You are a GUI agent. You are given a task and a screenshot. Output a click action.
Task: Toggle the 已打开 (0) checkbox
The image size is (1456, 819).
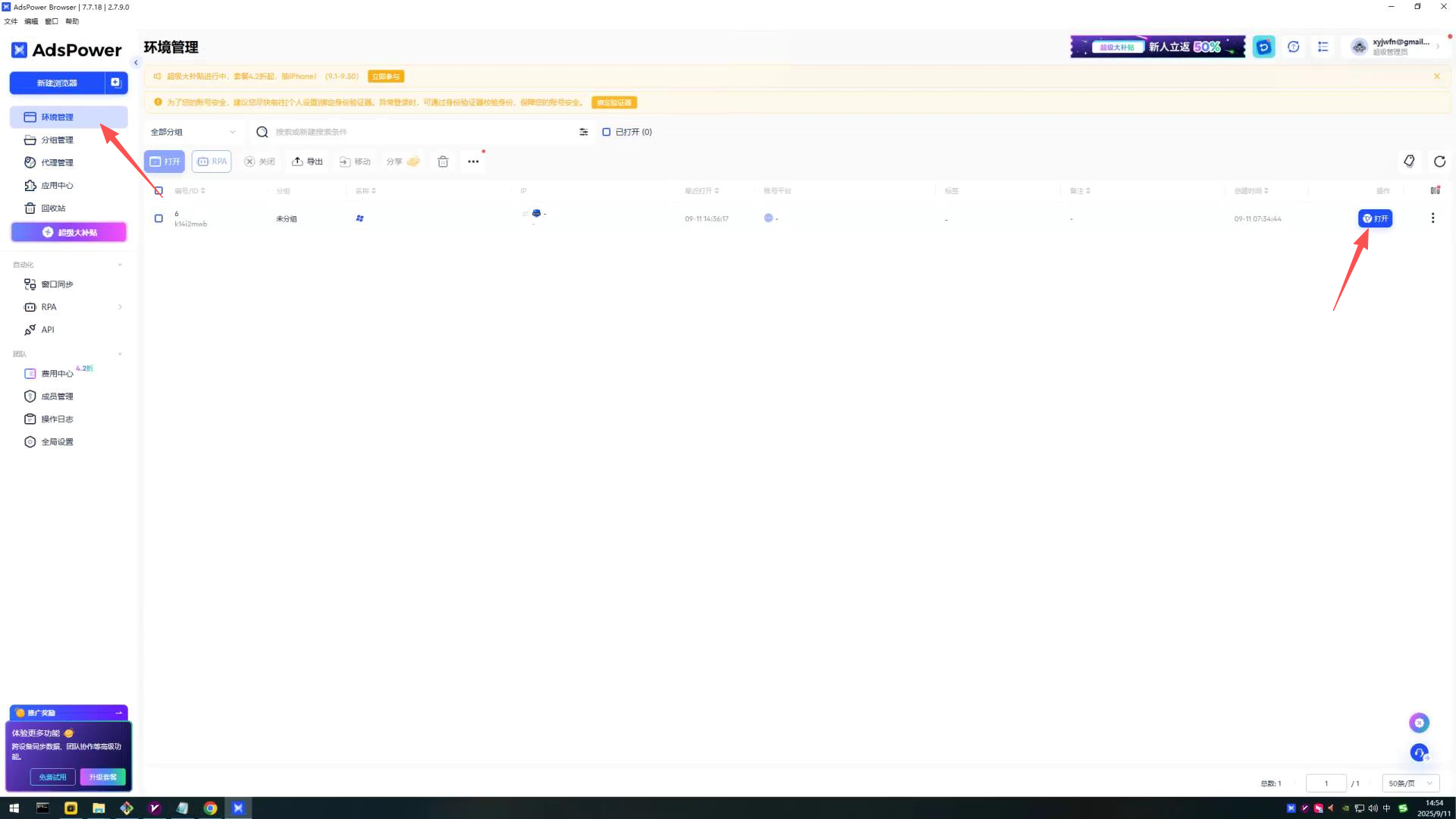pyautogui.click(x=606, y=132)
